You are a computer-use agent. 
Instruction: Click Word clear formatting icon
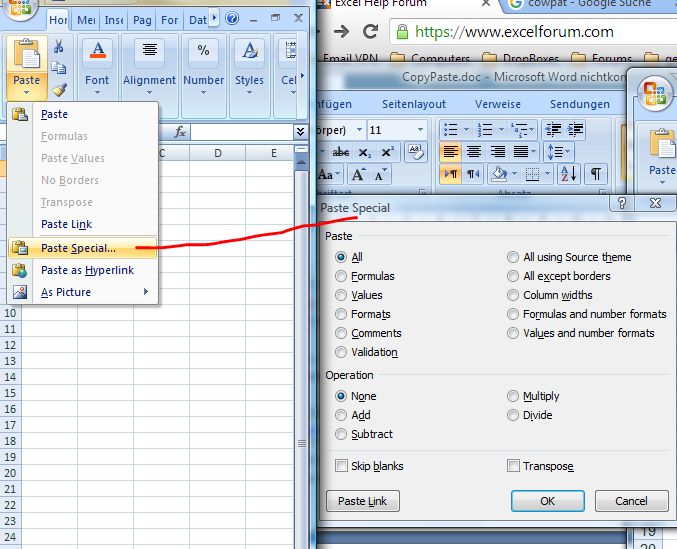click(415, 152)
